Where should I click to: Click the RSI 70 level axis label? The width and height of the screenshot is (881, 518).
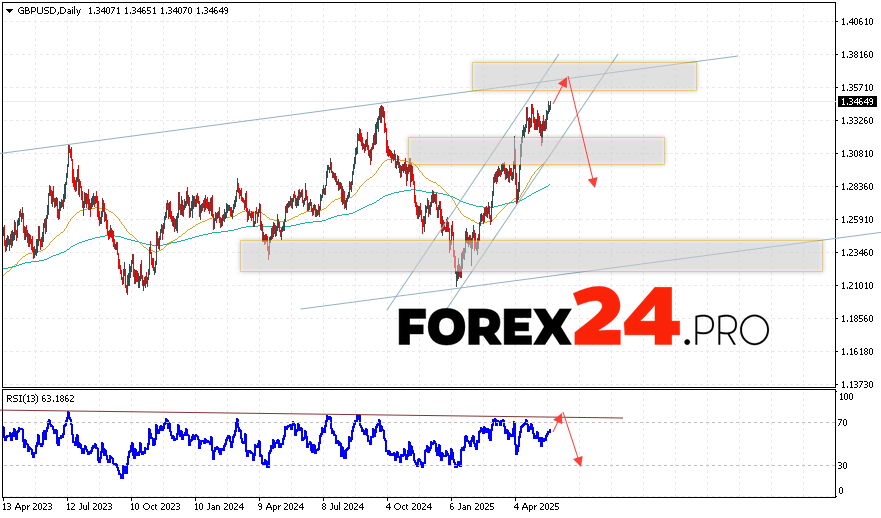pyautogui.click(x=843, y=423)
